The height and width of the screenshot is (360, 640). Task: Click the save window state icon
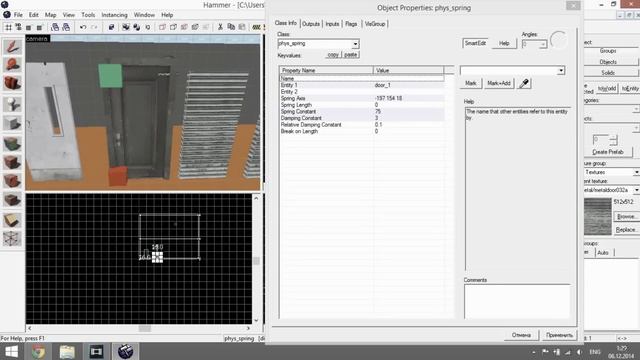66,27
